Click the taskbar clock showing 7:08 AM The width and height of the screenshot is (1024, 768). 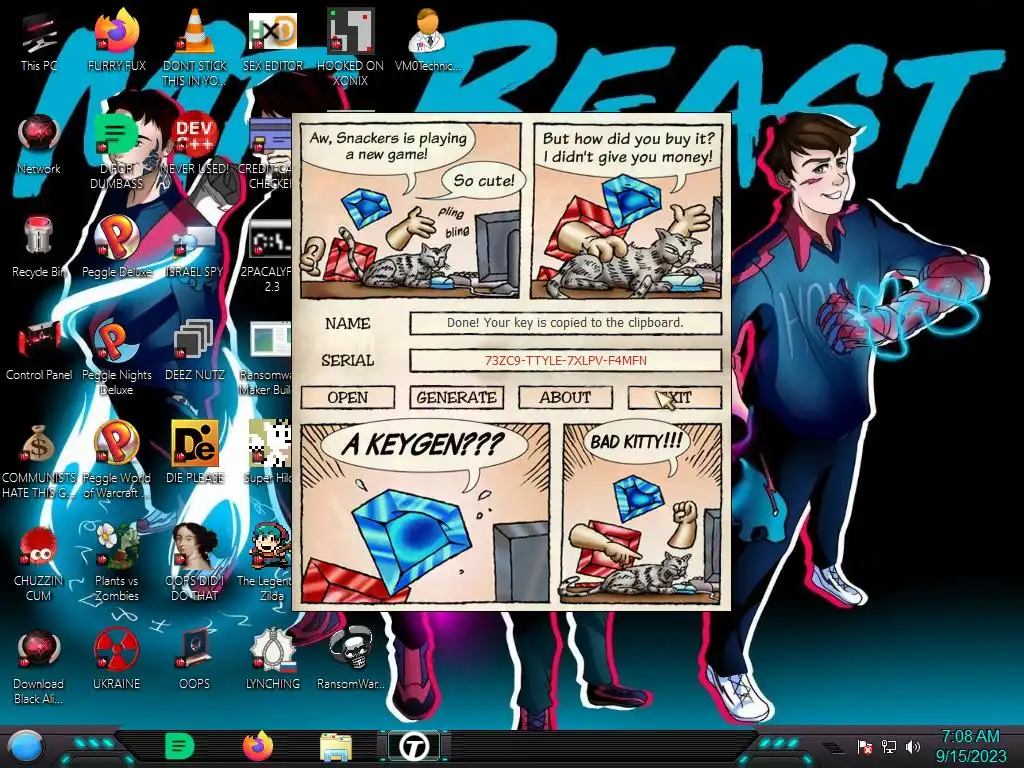point(970,746)
